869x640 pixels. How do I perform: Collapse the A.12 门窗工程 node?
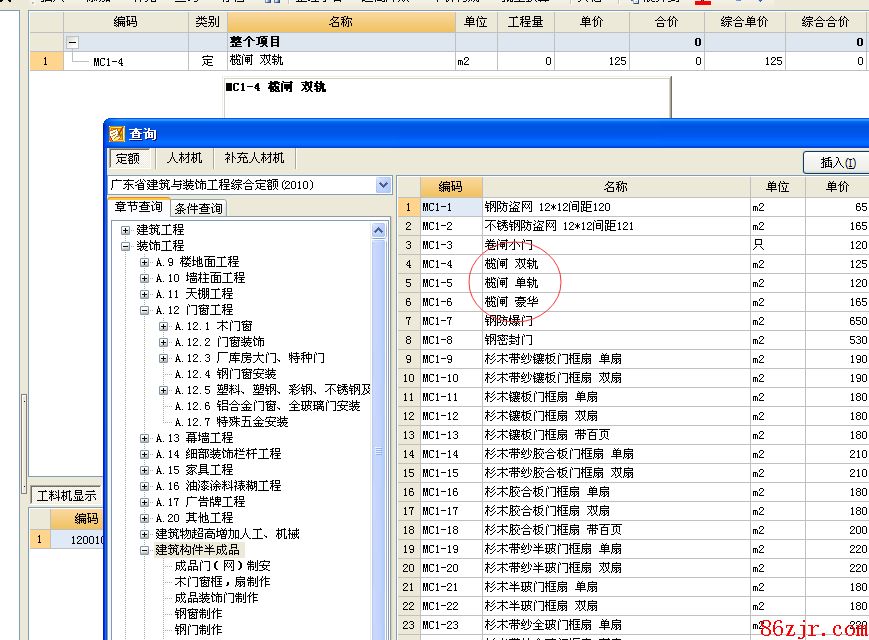coord(145,310)
